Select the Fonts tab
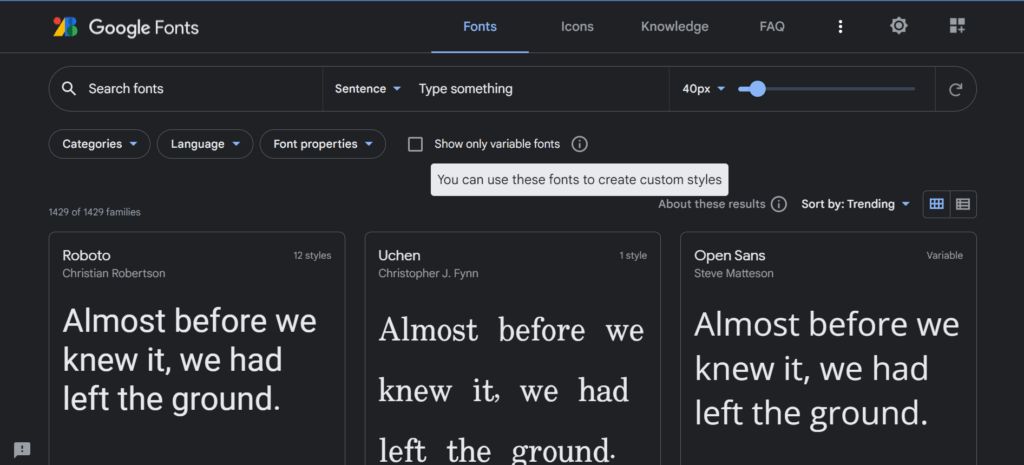The image size is (1024, 465). (x=480, y=27)
